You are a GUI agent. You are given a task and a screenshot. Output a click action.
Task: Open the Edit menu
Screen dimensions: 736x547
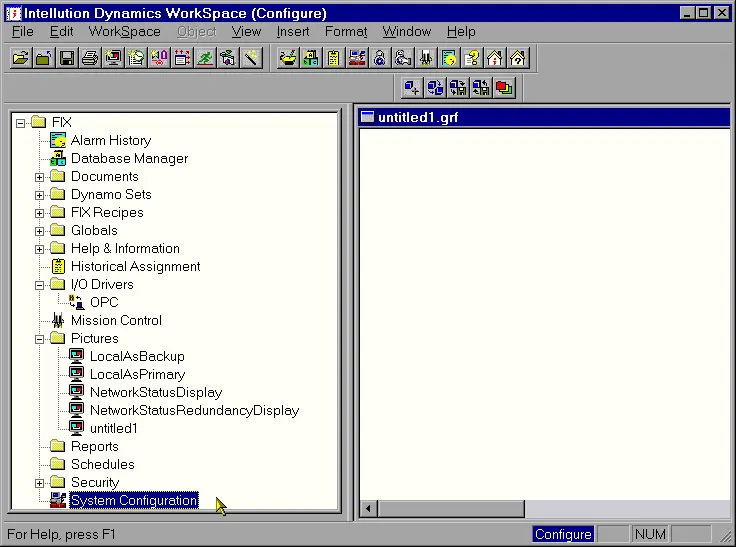[61, 31]
